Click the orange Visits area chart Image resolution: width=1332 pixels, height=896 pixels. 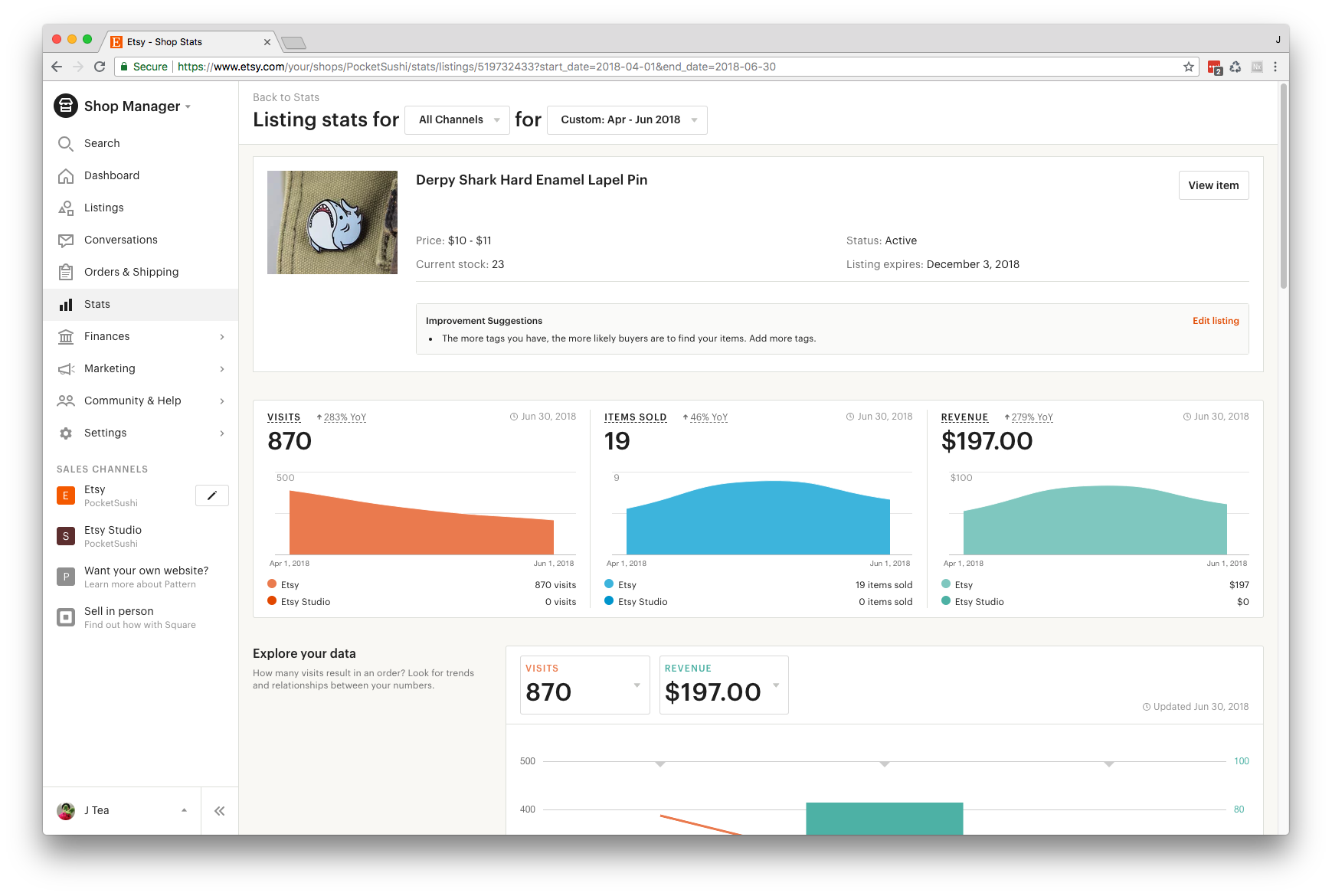(421, 522)
